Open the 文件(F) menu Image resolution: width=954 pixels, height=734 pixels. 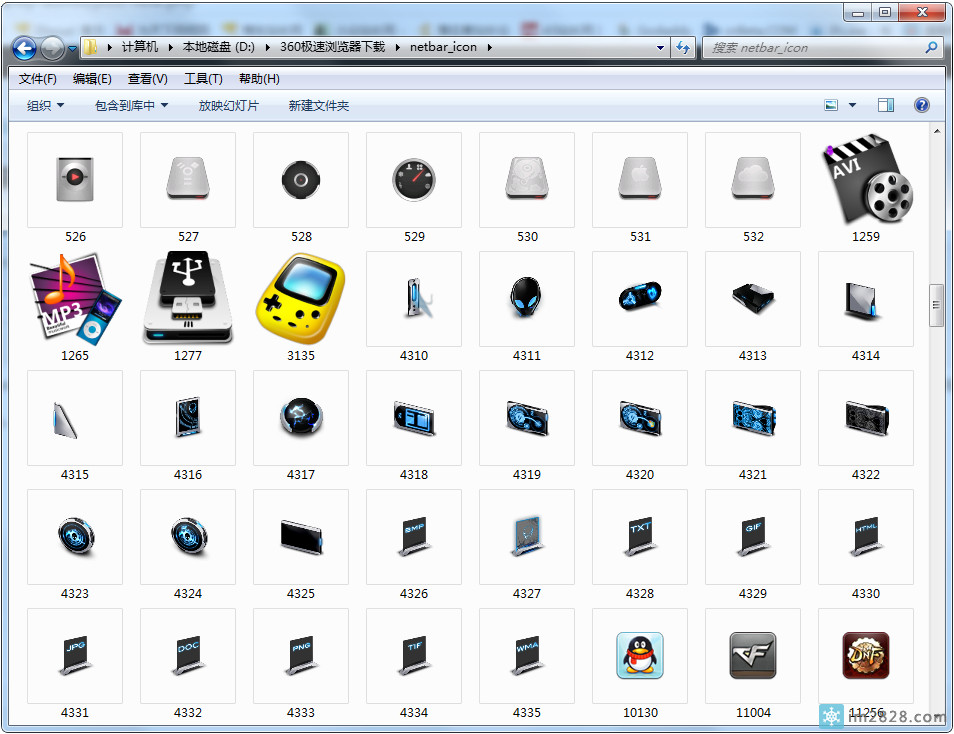(x=38, y=79)
